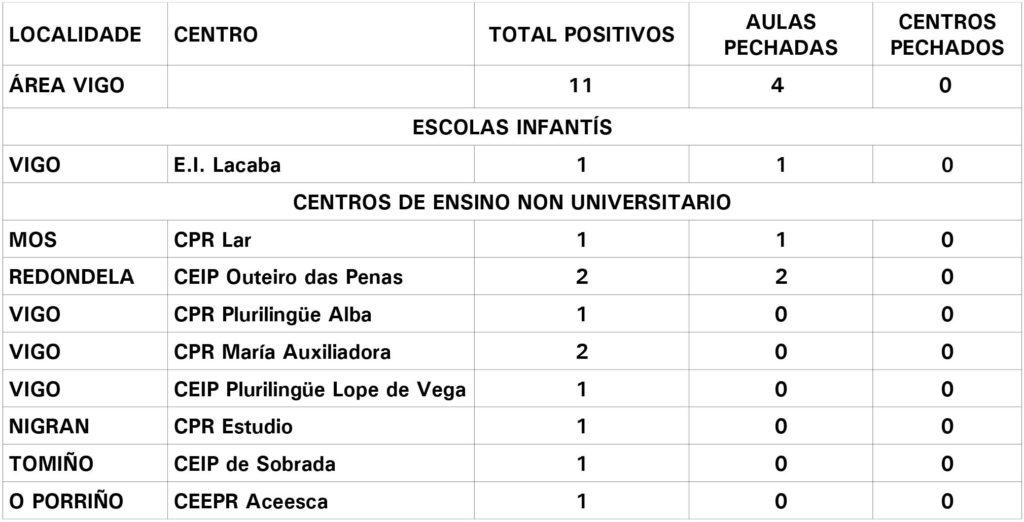Click the AULAS PECHADAS header
Viewport: 1024px width, 522px height.
pos(780,35)
